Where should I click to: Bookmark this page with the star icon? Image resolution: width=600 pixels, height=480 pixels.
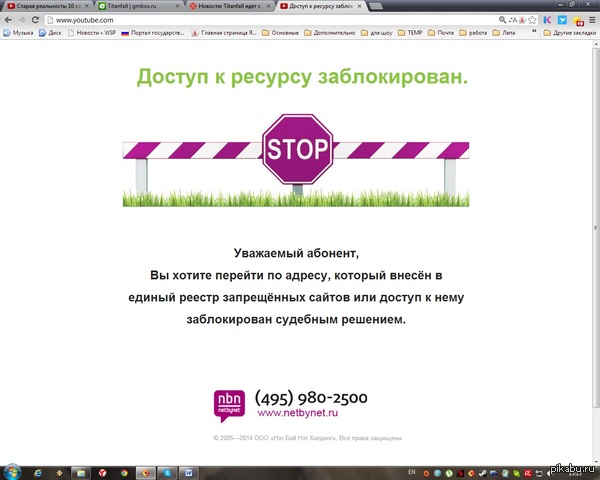click(532, 20)
